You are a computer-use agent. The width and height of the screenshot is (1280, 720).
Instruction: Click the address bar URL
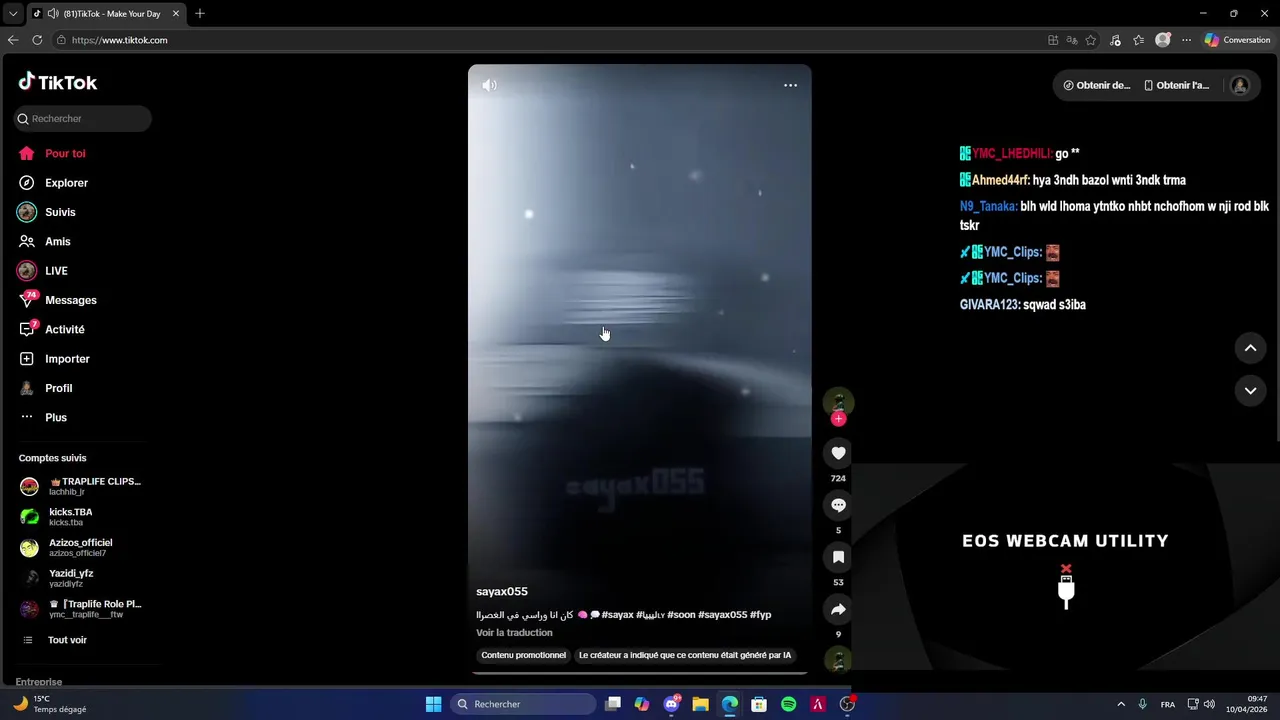pyautogui.click(x=119, y=40)
